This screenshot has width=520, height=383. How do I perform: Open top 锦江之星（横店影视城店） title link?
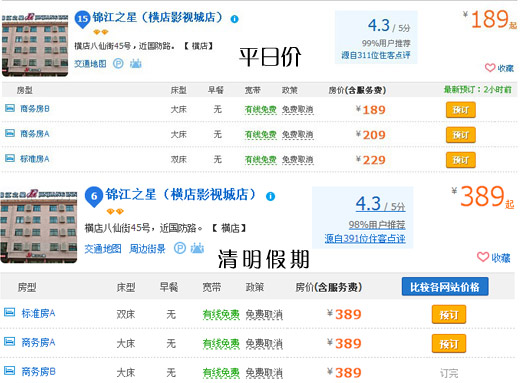pyautogui.click(x=157, y=17)
